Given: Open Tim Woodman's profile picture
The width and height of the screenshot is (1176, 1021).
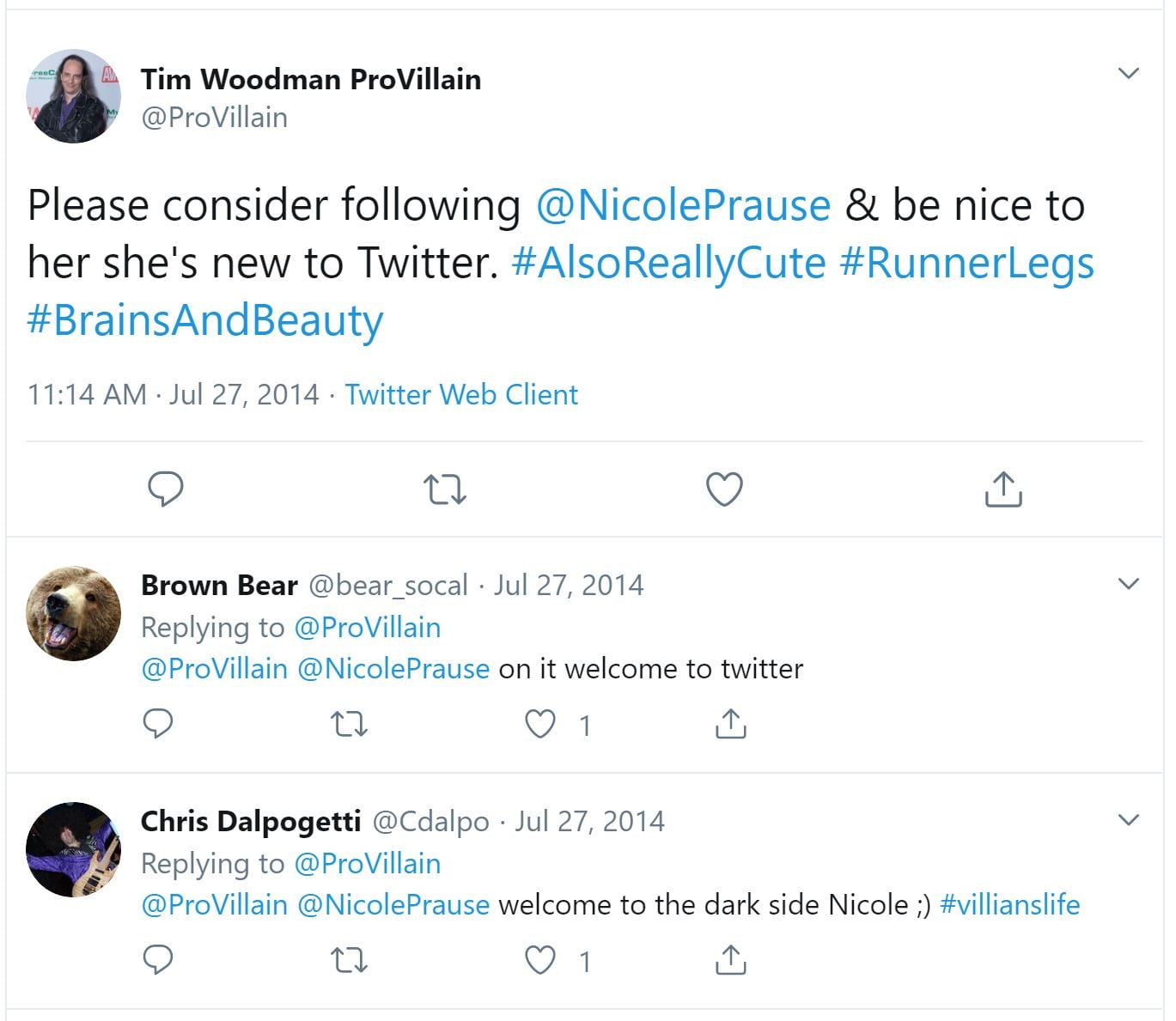Looking at the screenshot, I should tap(74, 96).
